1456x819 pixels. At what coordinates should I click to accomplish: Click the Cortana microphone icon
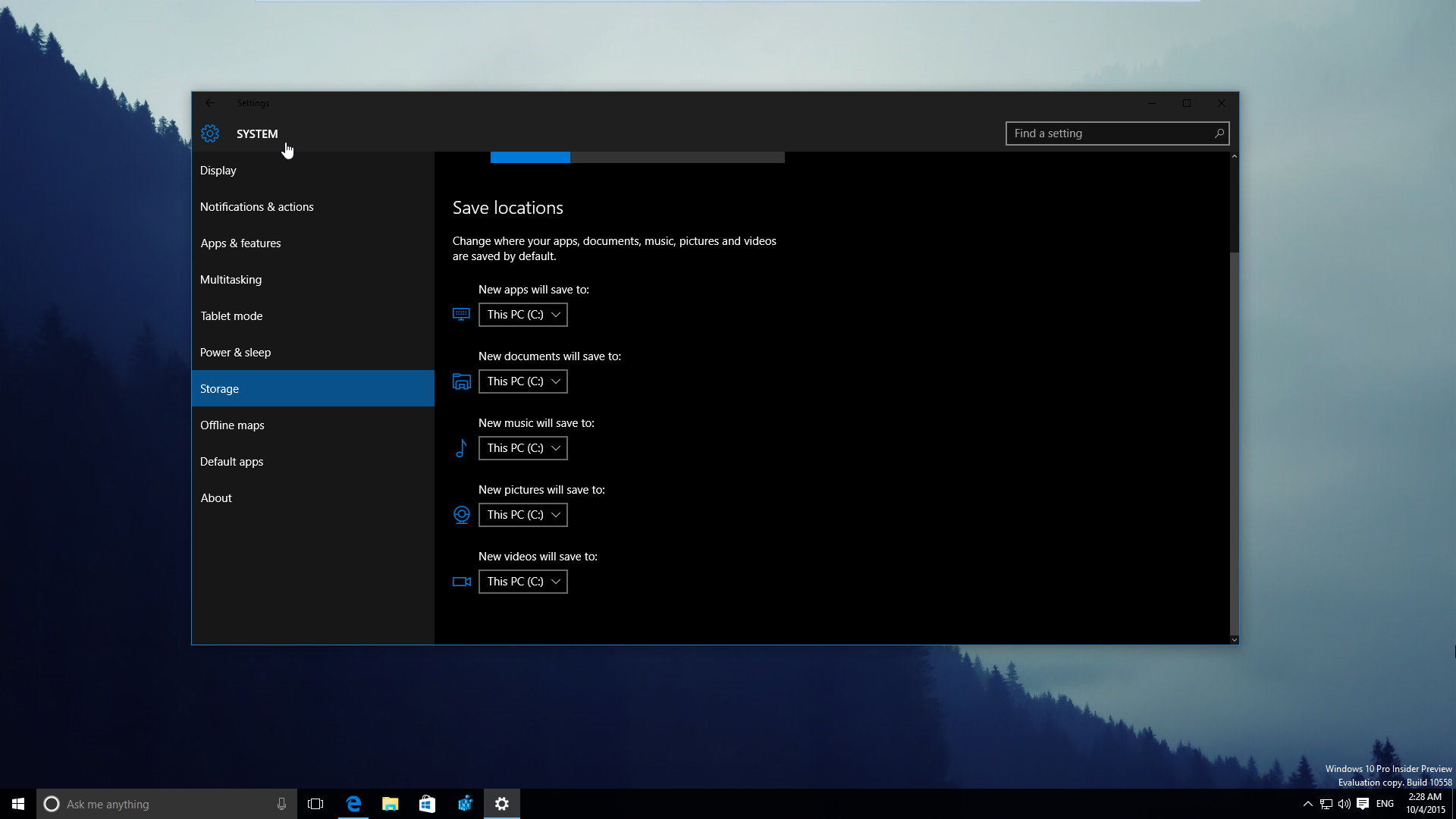click(281, 804)
